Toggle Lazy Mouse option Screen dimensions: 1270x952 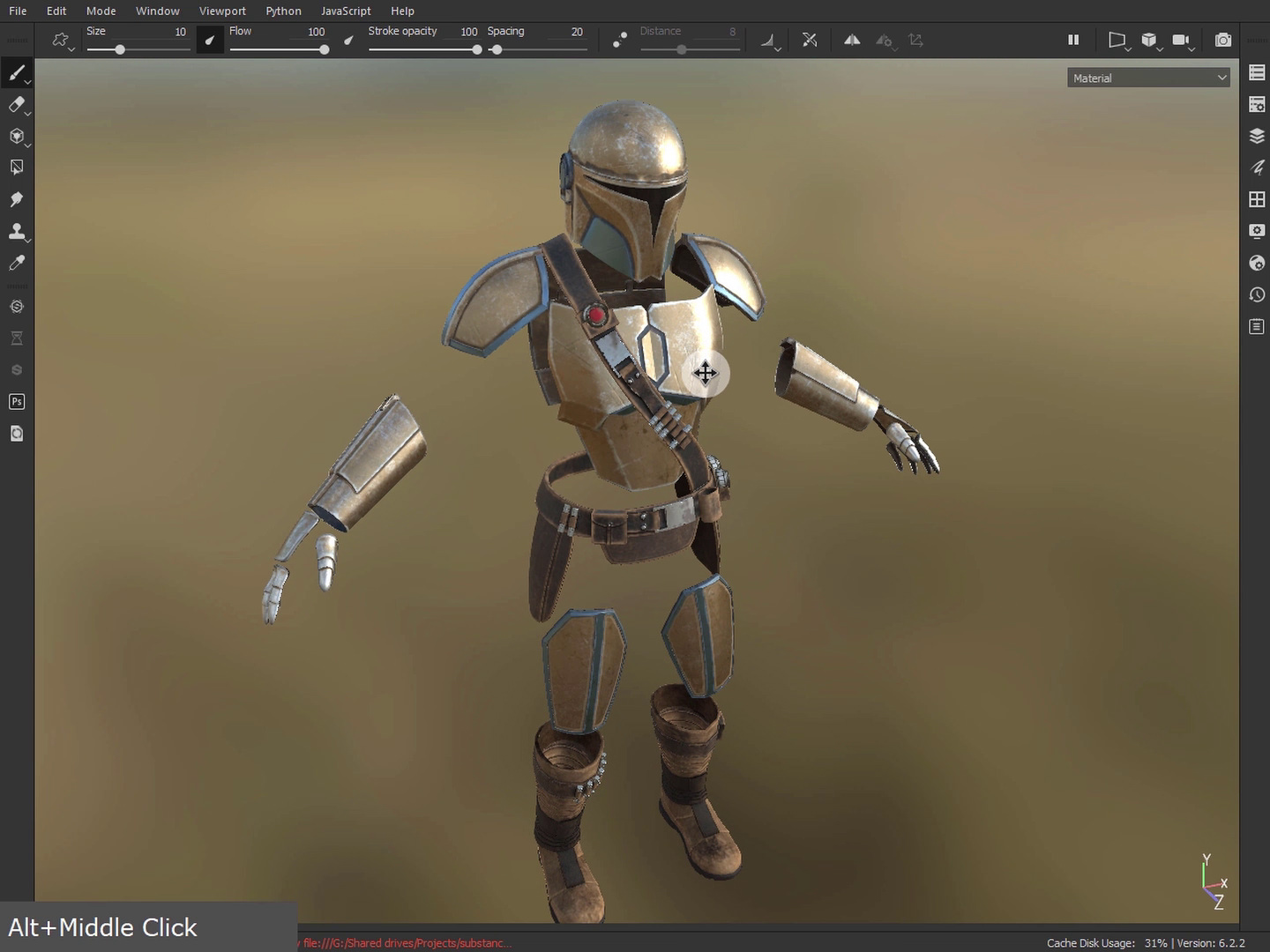pyautogui.click(x=620, y=41)
